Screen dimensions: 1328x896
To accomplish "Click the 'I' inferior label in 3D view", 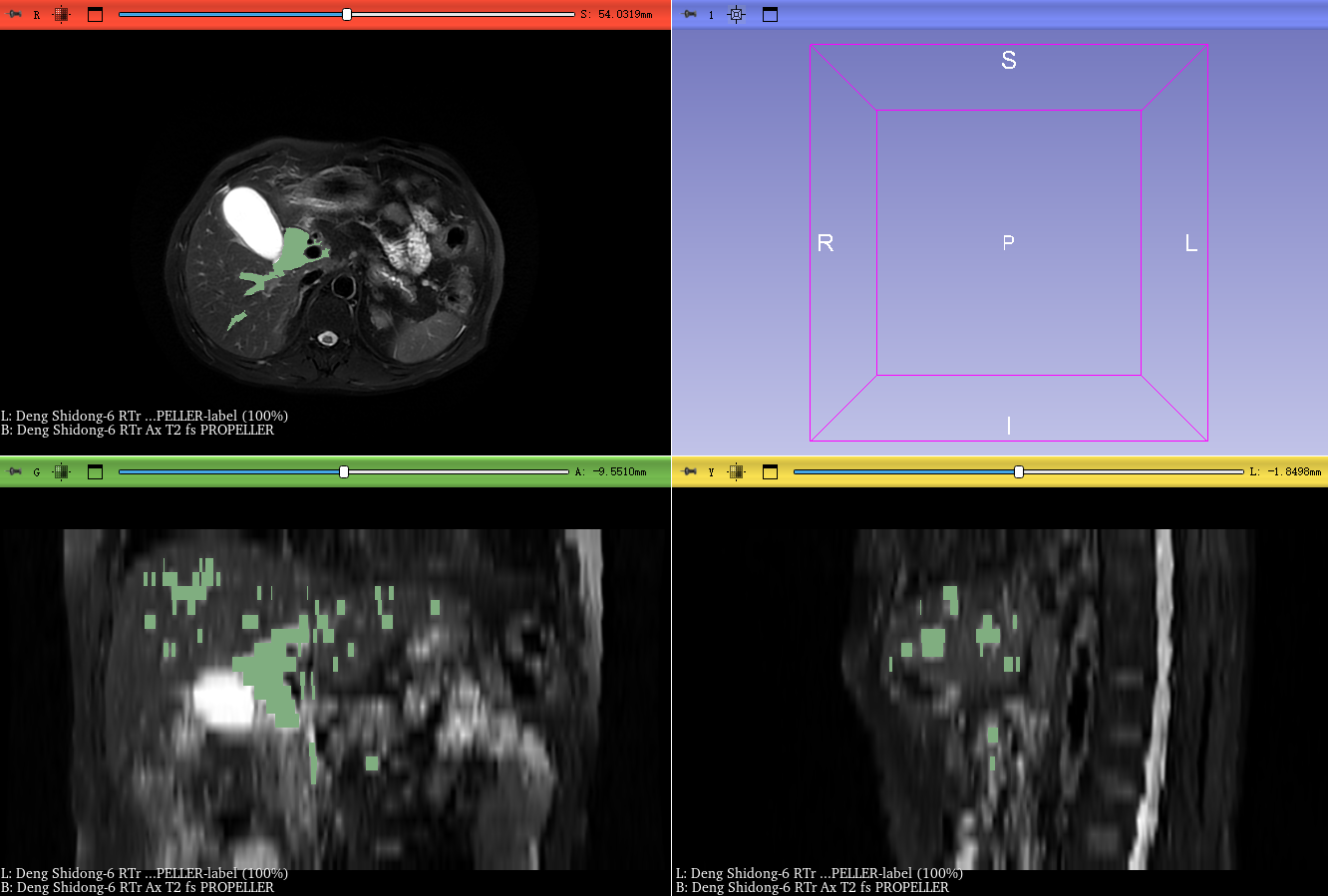I will (1009, 426).
